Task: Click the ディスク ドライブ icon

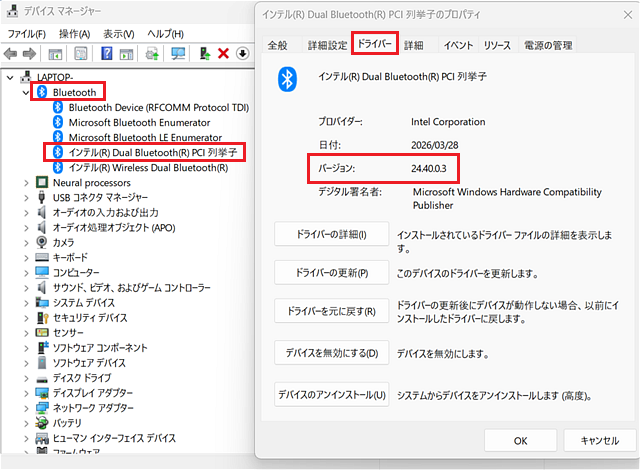Action: 42,379
